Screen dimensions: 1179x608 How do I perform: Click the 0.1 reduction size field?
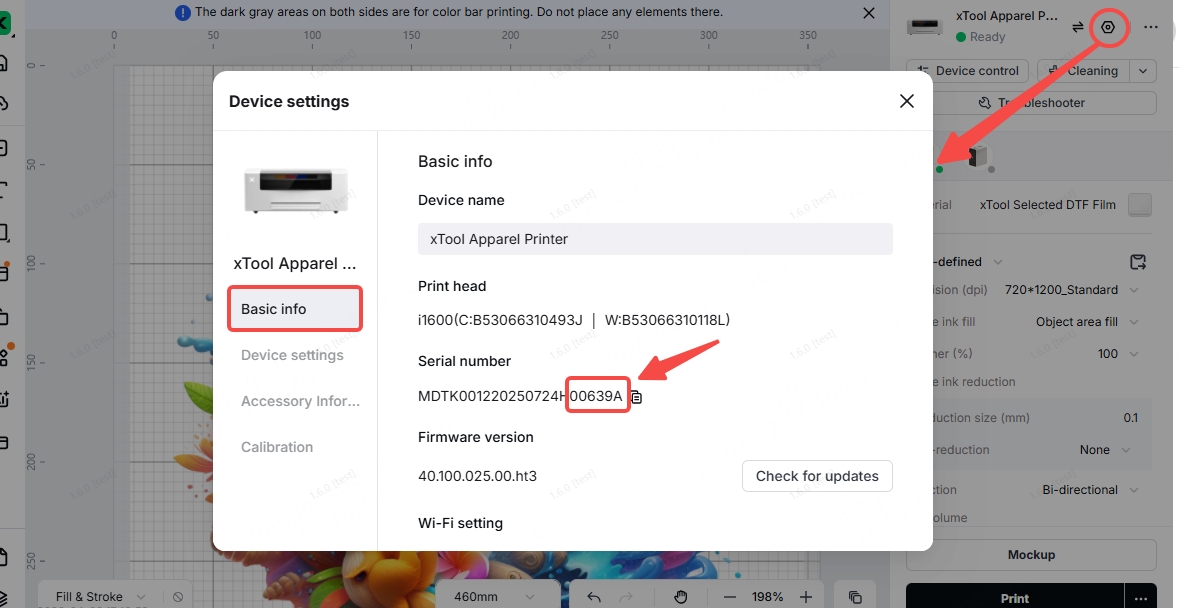(x=1130, y=418)
